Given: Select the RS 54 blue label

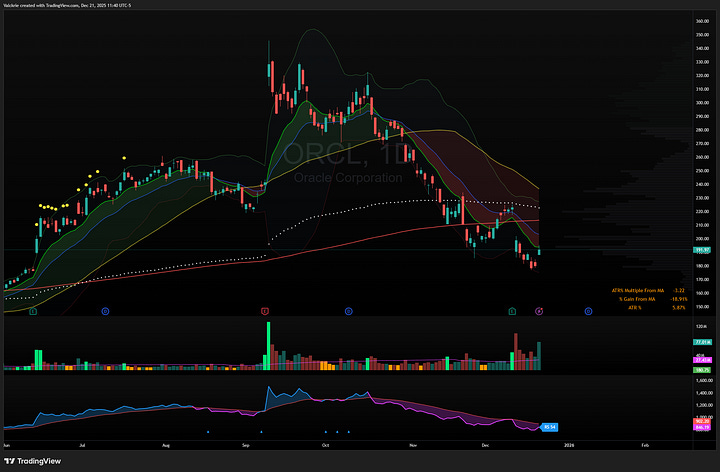Looking at the screenshot, I should click(549, 427).
